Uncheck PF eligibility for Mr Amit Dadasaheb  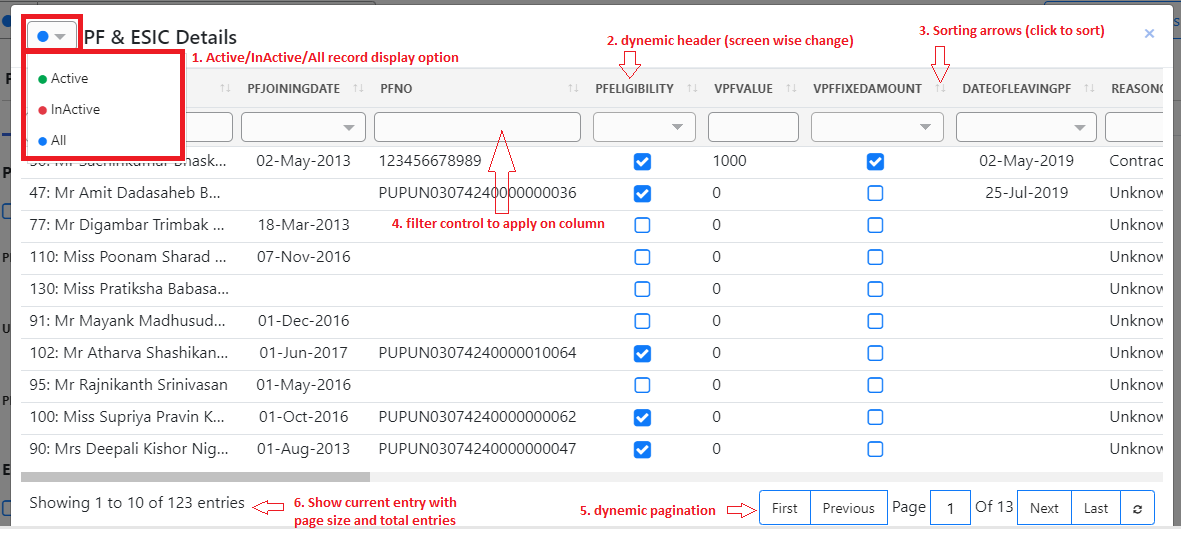pos(642,193)
